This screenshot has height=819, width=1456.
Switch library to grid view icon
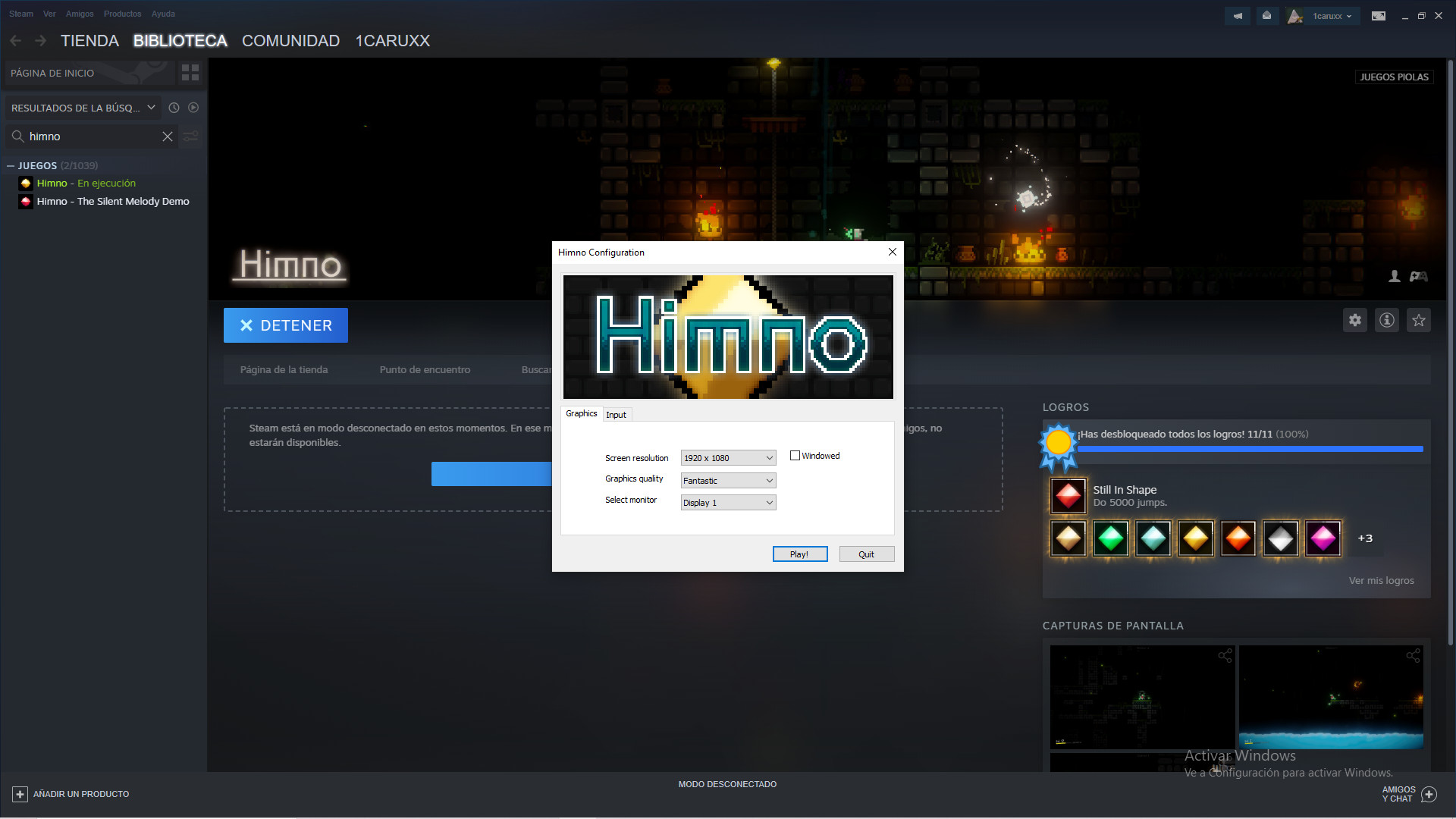[x=190, y=73]
